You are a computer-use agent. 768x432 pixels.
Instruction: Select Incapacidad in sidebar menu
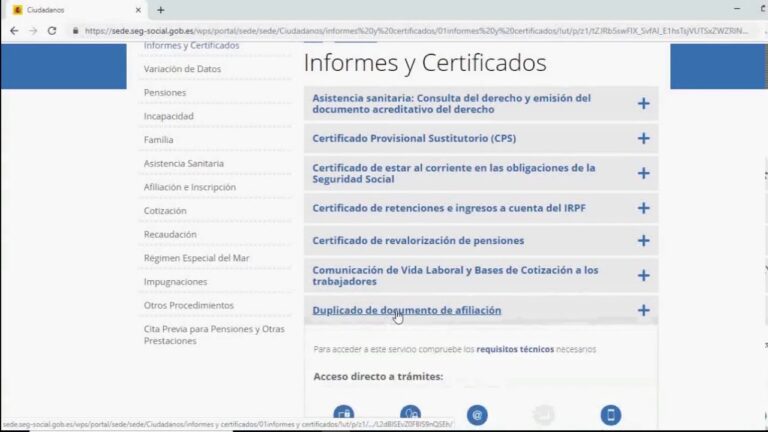(168, 116)
